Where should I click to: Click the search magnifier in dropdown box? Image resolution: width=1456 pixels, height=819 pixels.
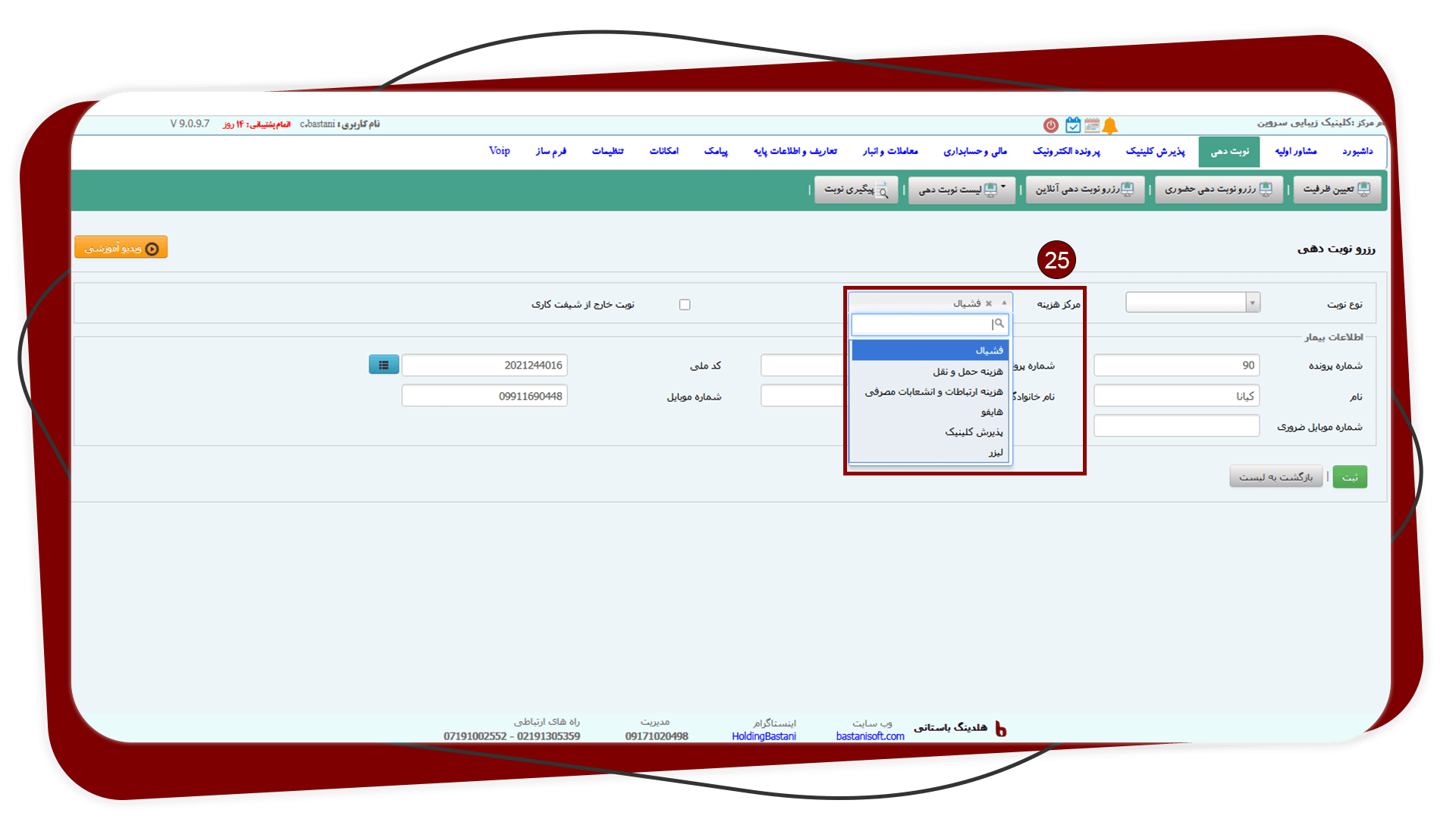(x=999, y=324)
